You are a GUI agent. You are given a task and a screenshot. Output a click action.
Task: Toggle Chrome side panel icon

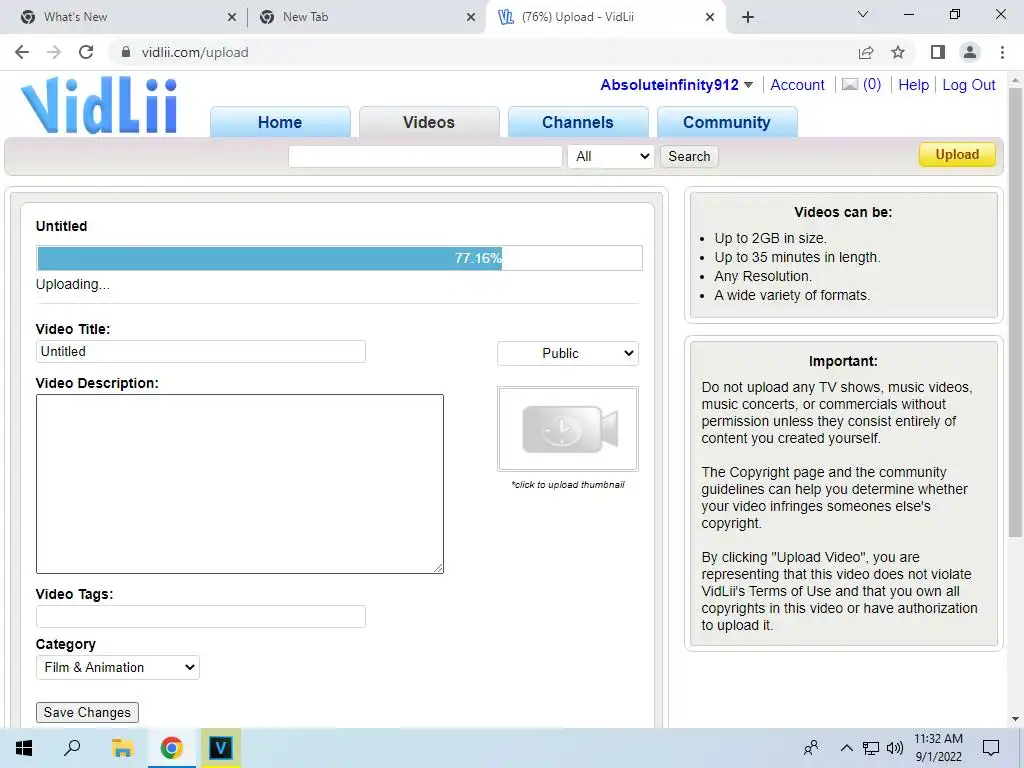click(x=938, y=52)
